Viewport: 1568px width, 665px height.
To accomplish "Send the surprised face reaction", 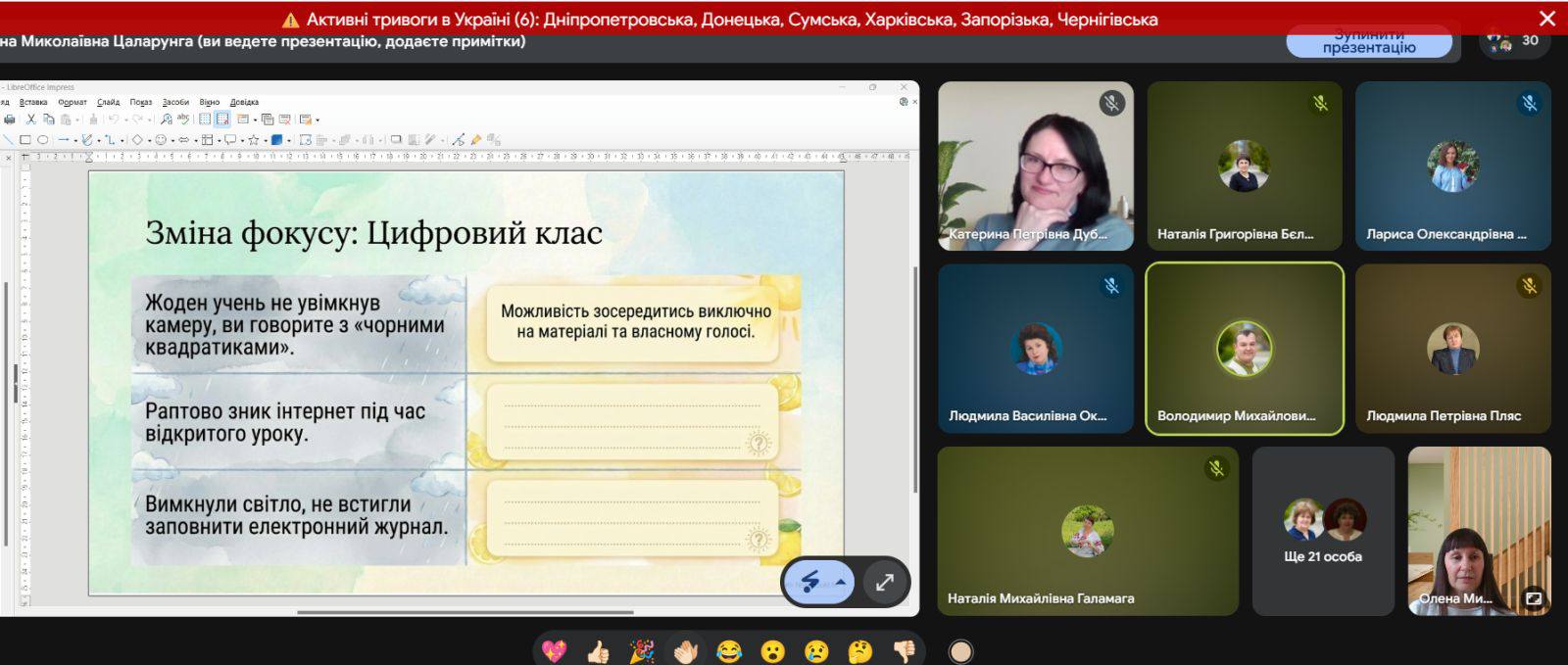I will coord(773,651).
